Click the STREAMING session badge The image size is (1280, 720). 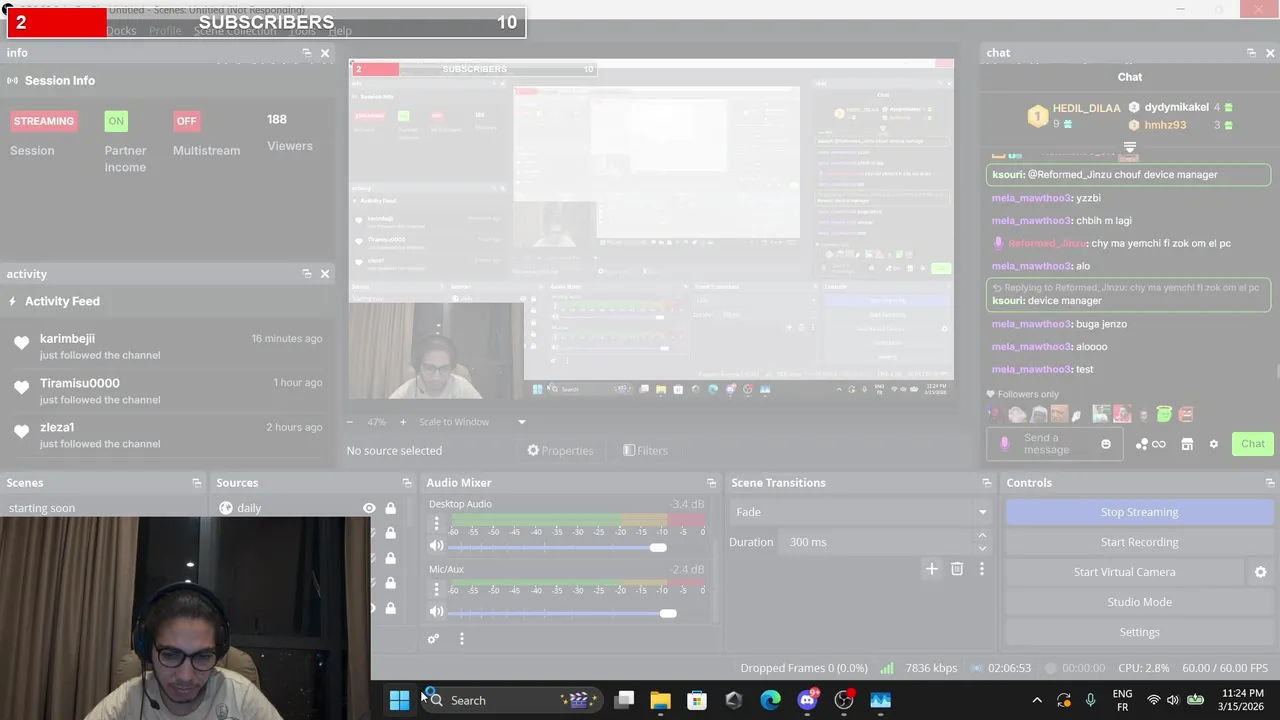[43, 121]
